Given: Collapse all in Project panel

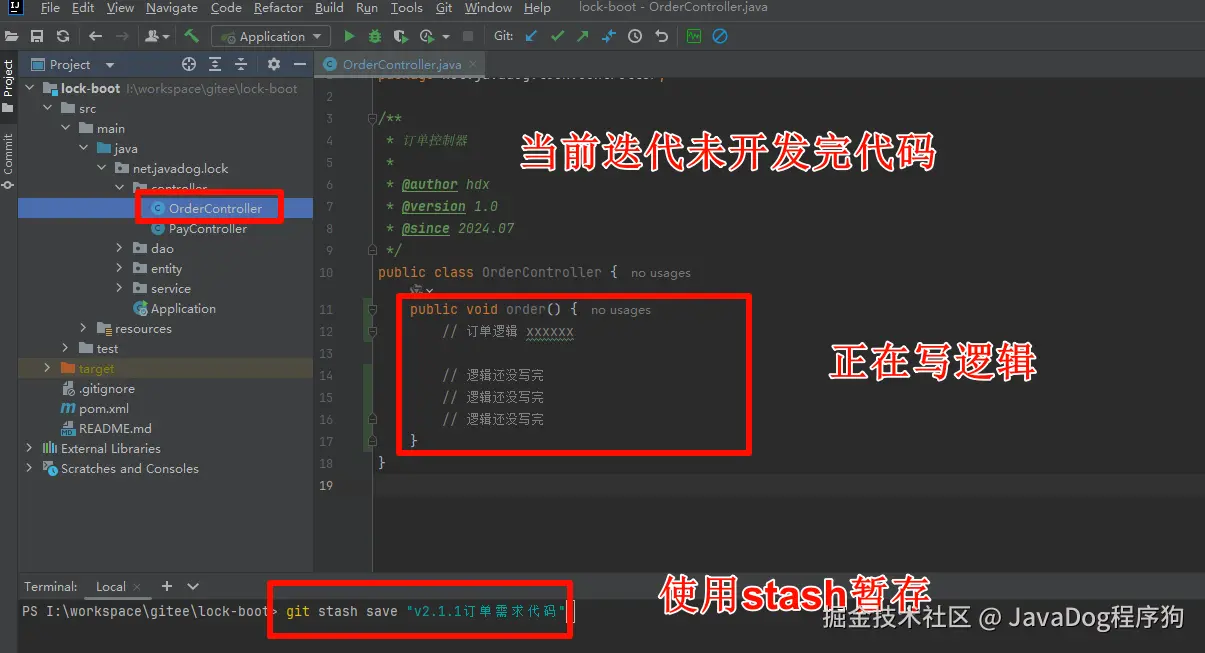Looking at the screenshot, I should [240, 64].
